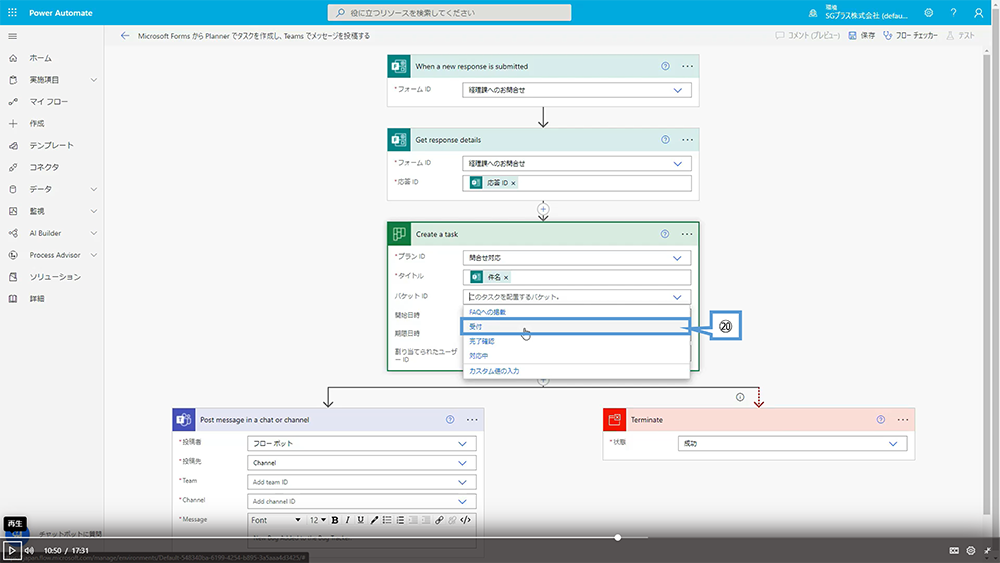Open help for 'When a new response is submitted'
The image size is (1000, 563).
665,66
